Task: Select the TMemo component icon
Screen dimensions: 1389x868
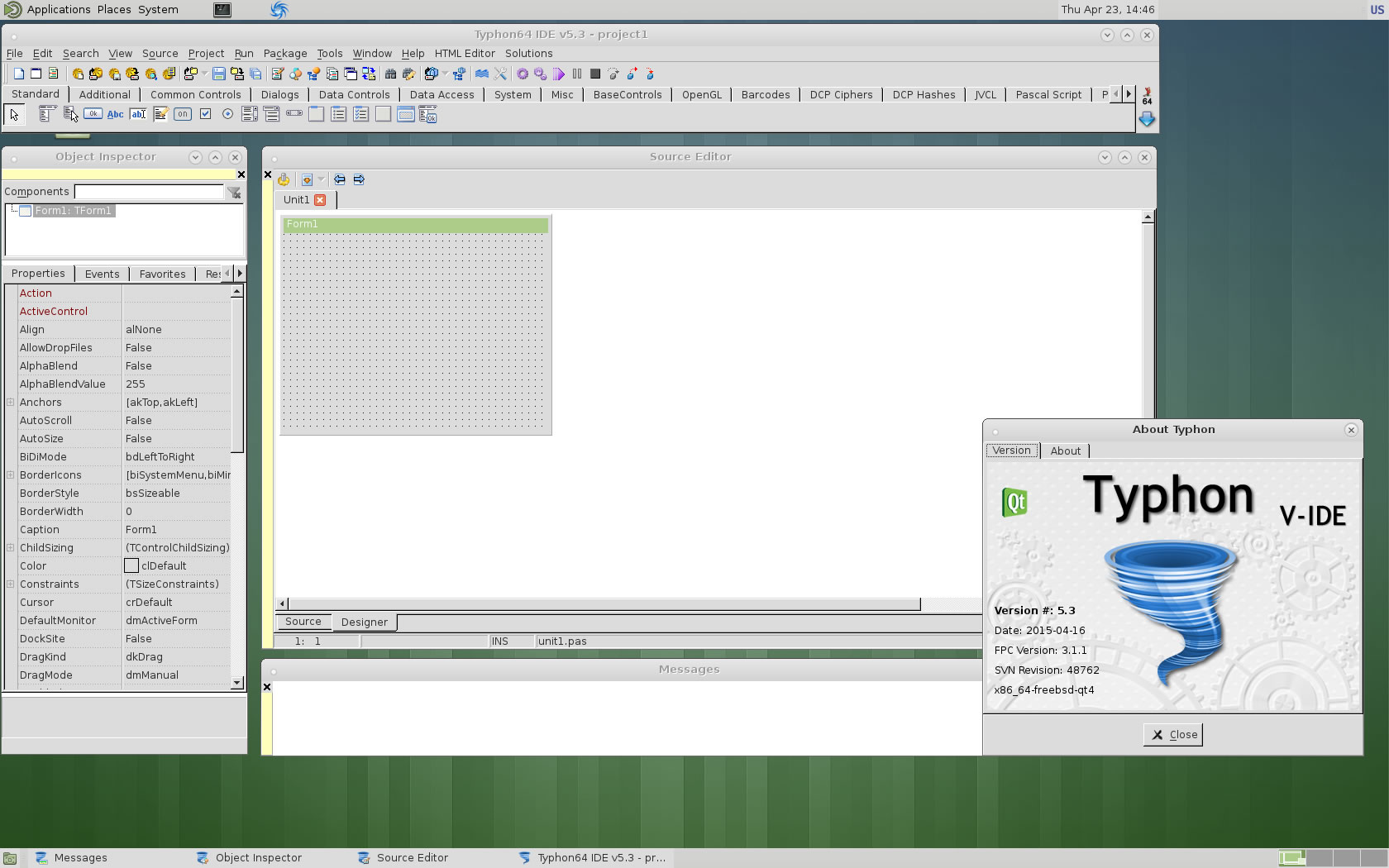Action: tap(160, 114)
